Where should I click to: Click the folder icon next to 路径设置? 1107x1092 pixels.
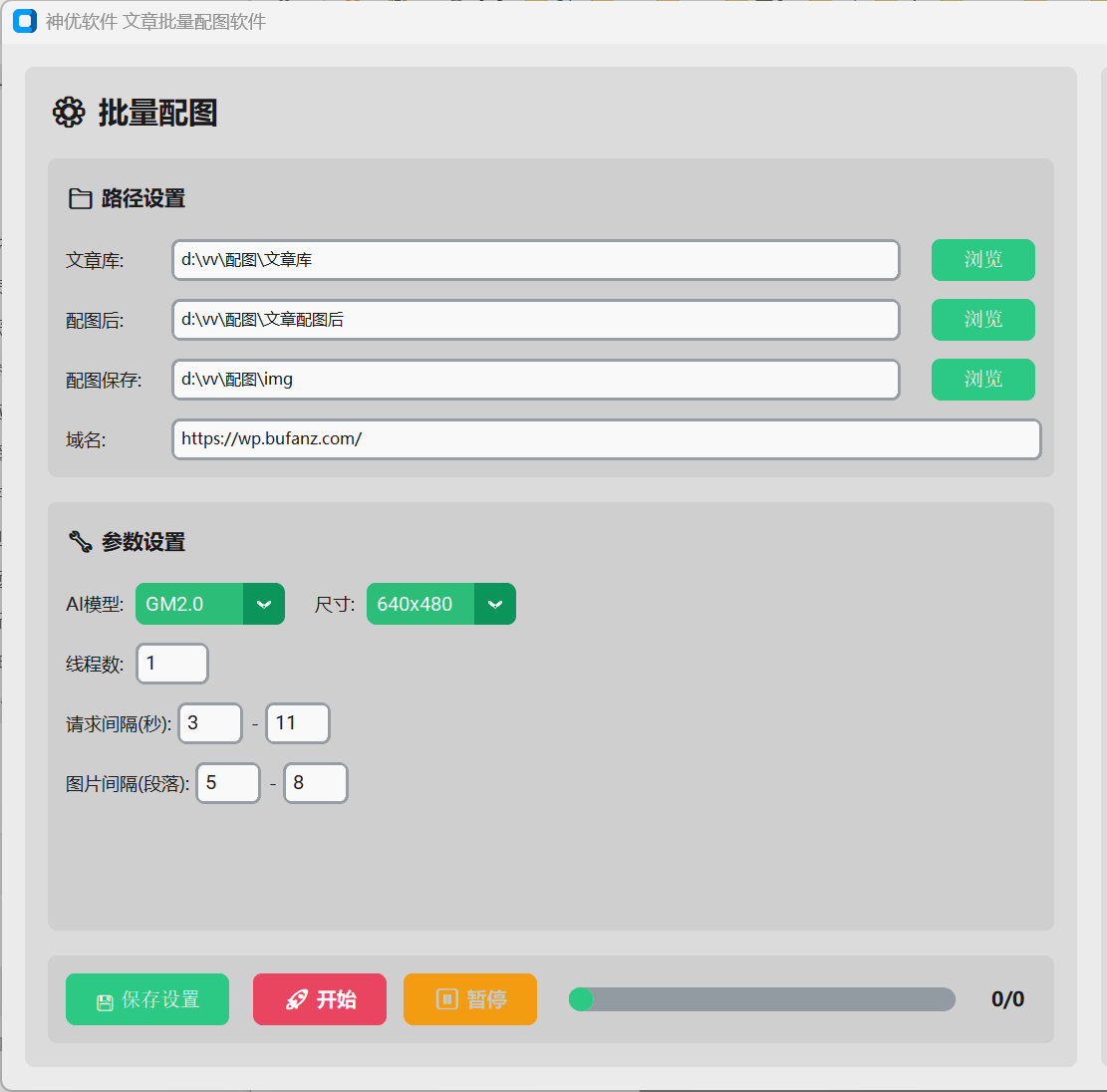click(x=81, y=198)
